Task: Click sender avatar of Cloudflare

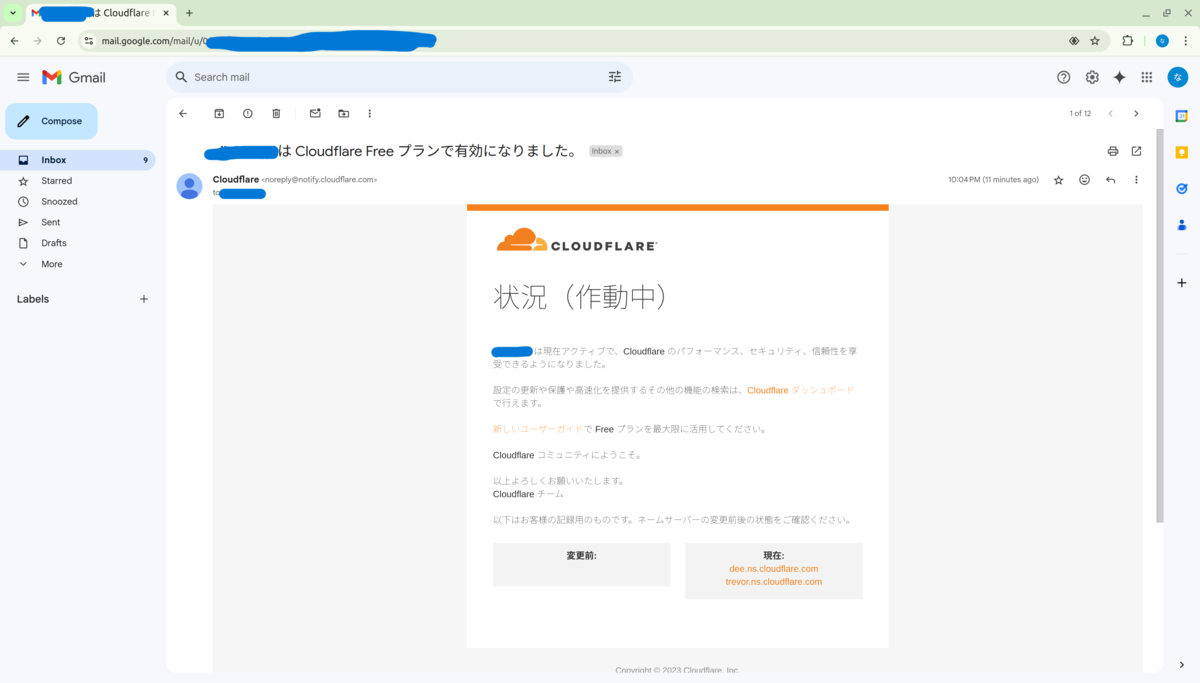Action: point(189,186)
